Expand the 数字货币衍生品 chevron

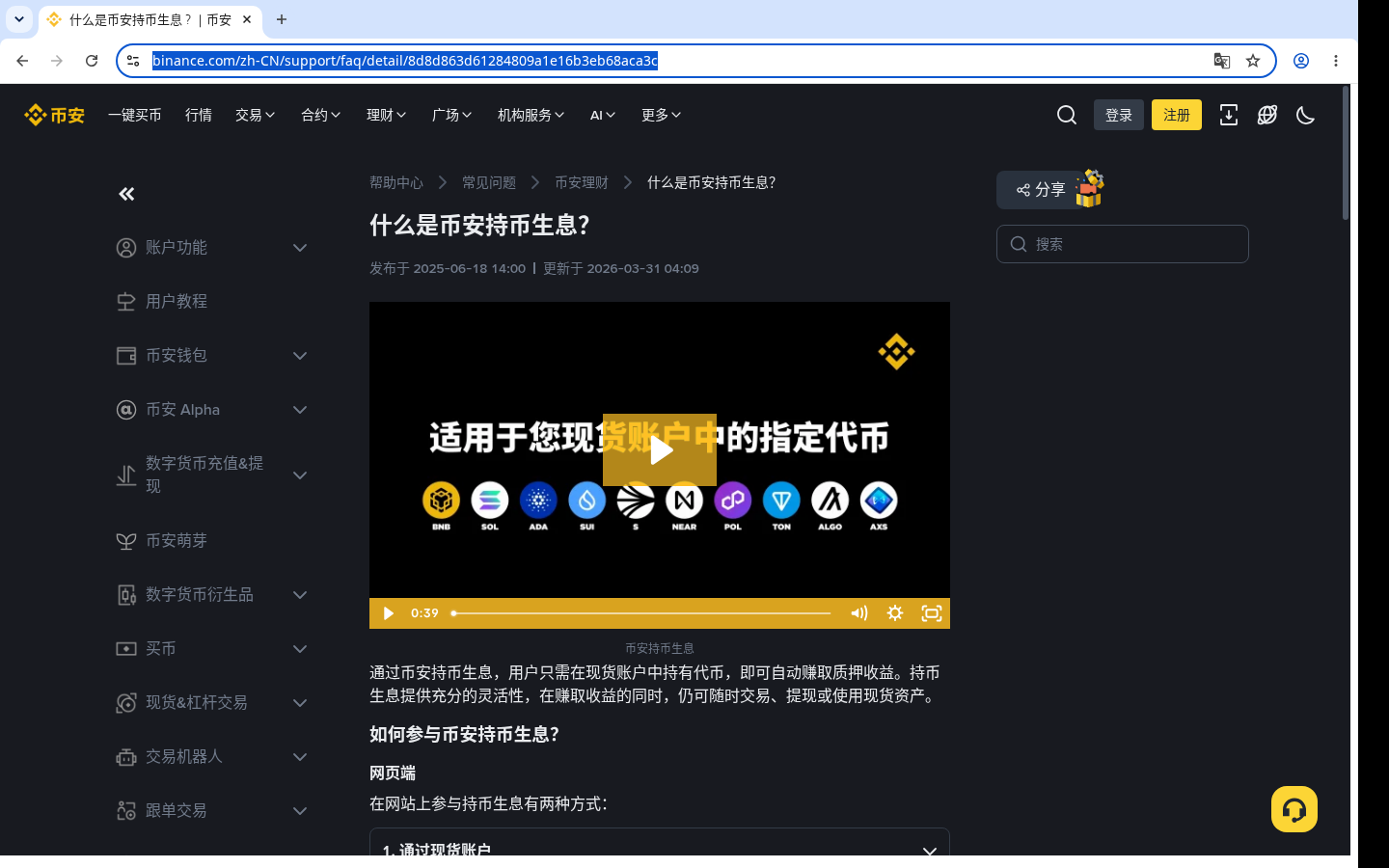click(300, 595)
